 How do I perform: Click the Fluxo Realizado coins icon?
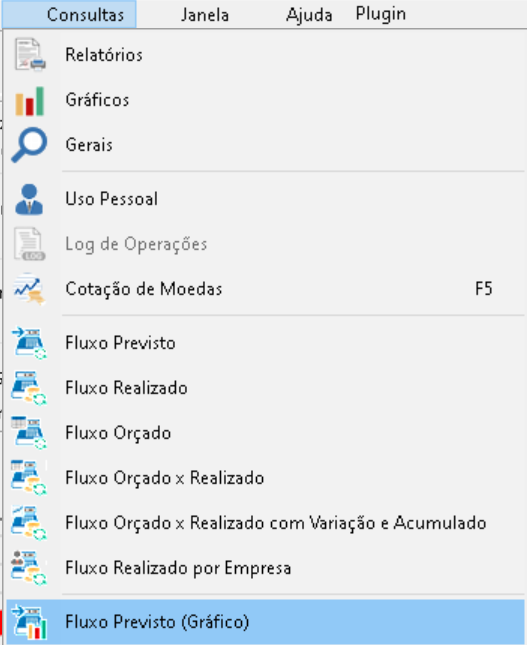point(29,388)
